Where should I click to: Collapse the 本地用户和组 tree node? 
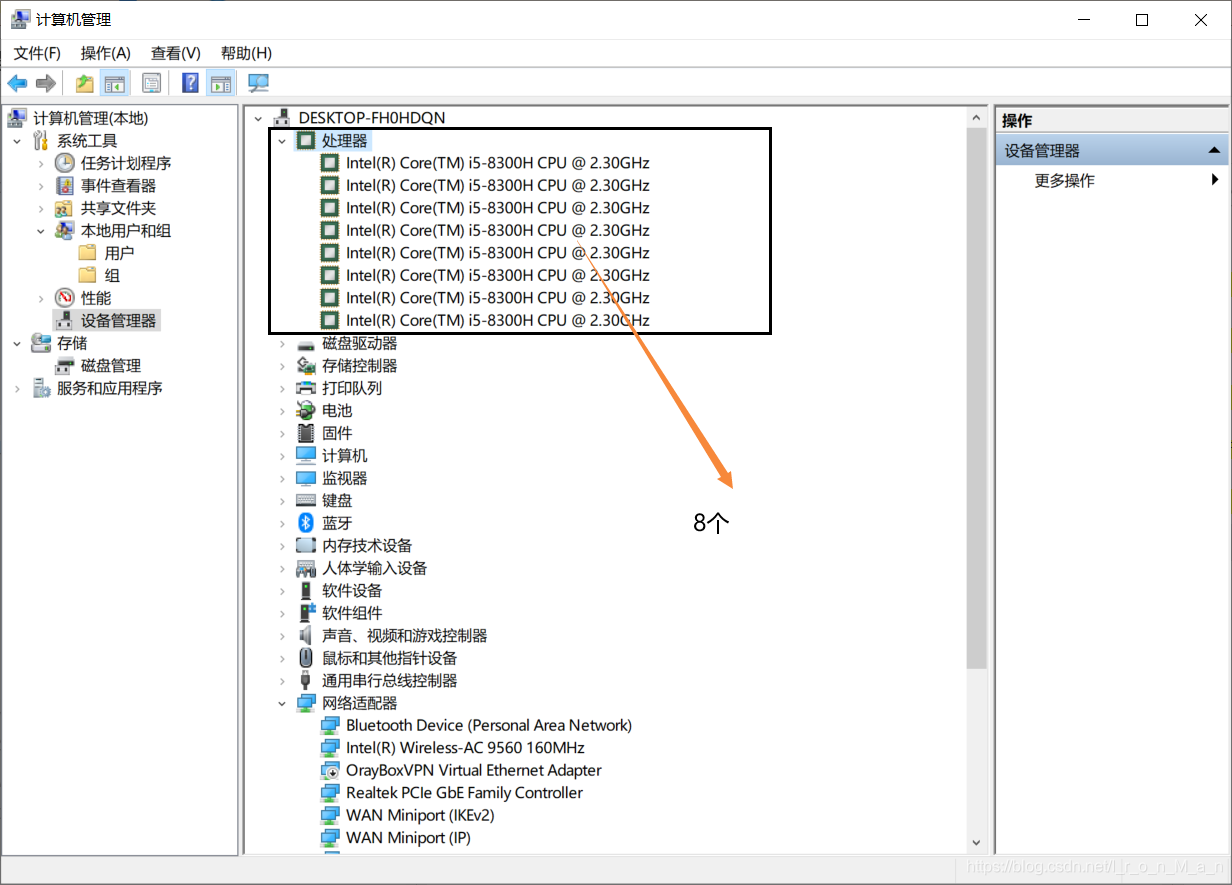[x=40, y=231]
